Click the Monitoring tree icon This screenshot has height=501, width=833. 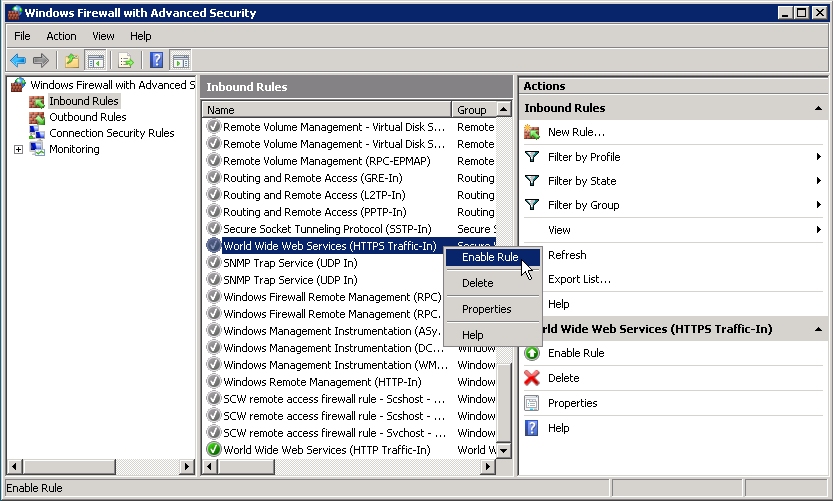pos(37,149)
